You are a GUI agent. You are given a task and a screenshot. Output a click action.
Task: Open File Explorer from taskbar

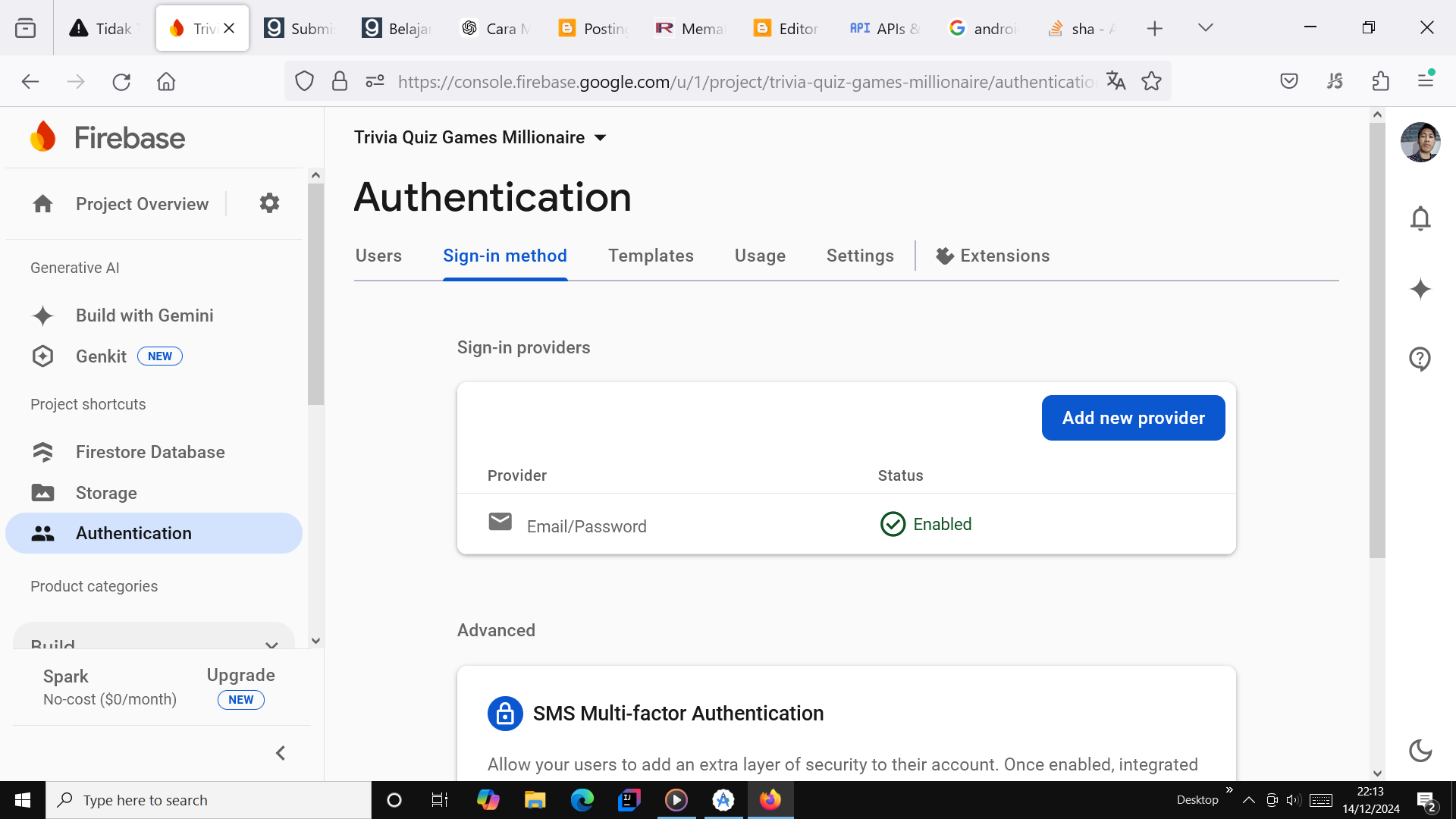tap(535, 800)
